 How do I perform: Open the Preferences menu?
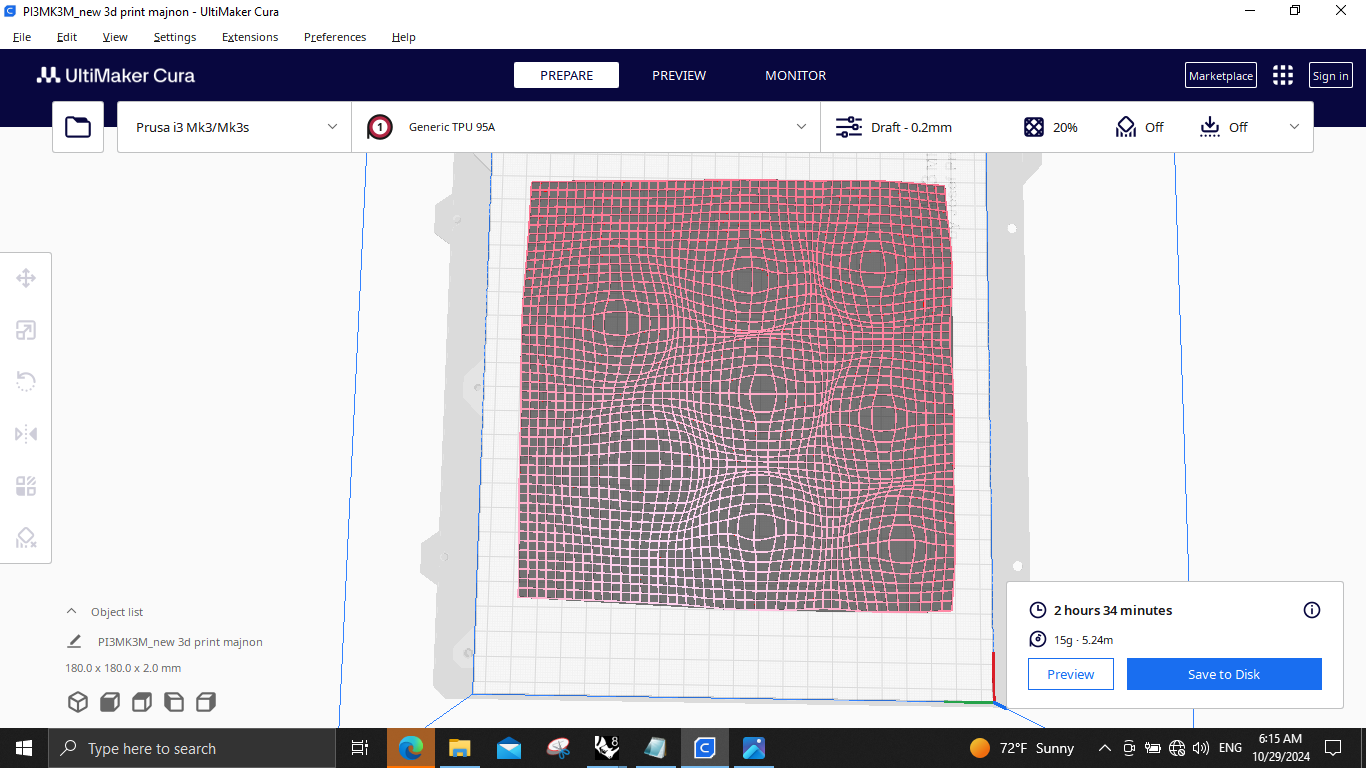tap(335, 37)
